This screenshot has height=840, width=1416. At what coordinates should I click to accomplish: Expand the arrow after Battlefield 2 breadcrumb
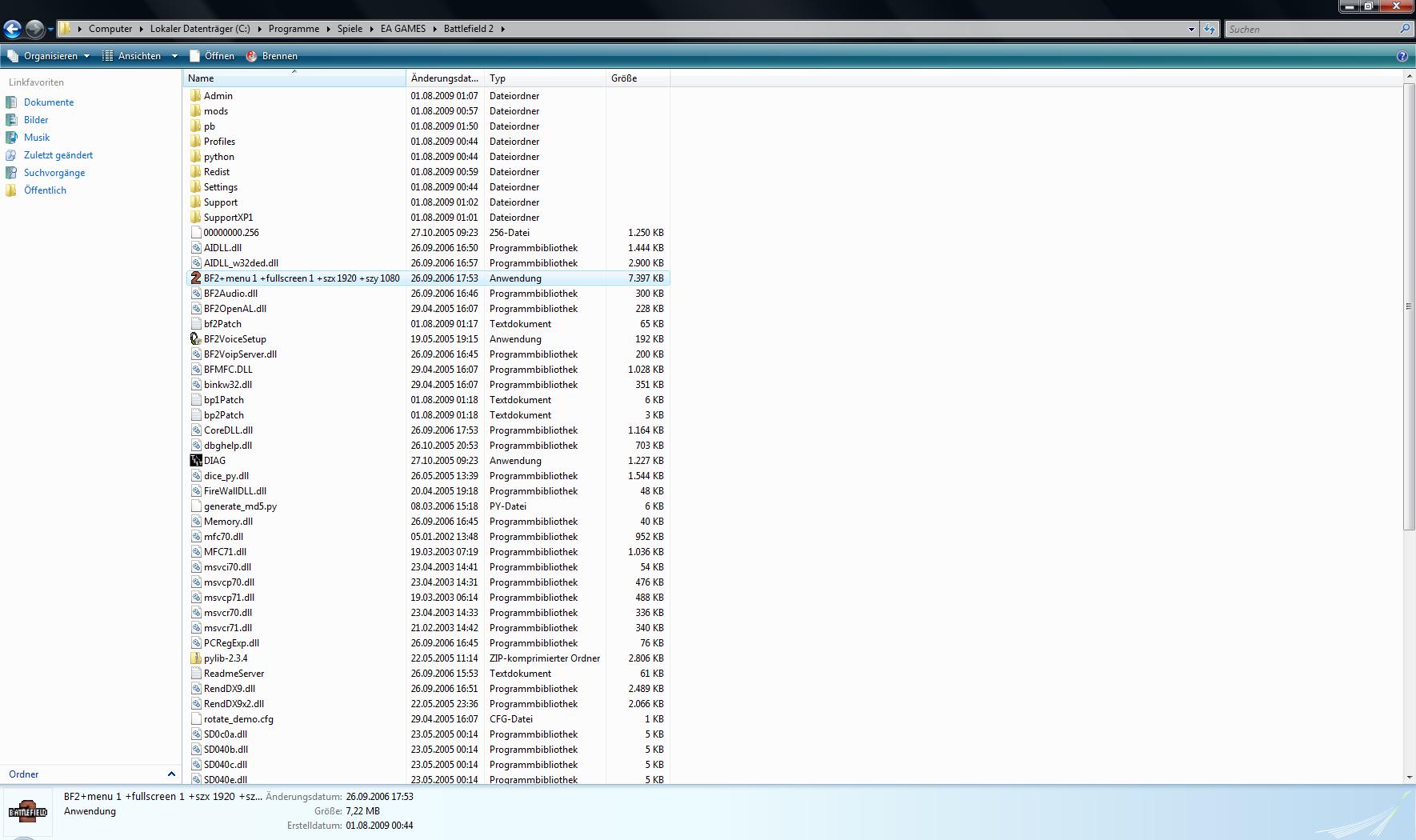click(503, 29)
